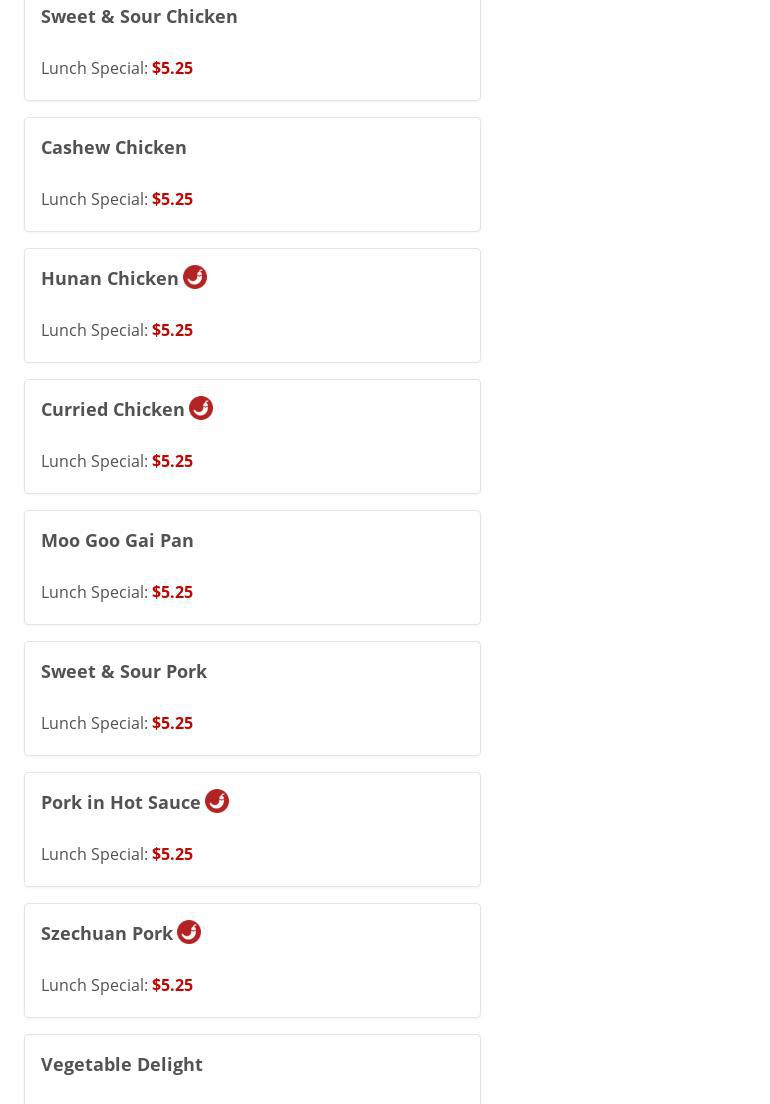Click Sweet & Sour Pork's $5.25 price
770x1104 pixels.
pos(172,723)
